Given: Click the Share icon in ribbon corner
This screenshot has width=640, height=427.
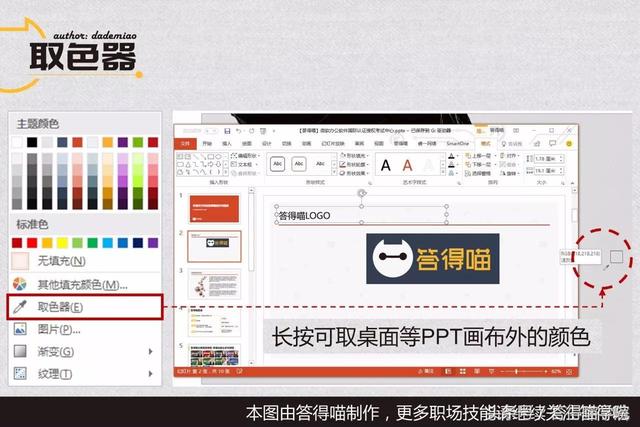Looking at the screenshot, I should [x=537, y=143].
